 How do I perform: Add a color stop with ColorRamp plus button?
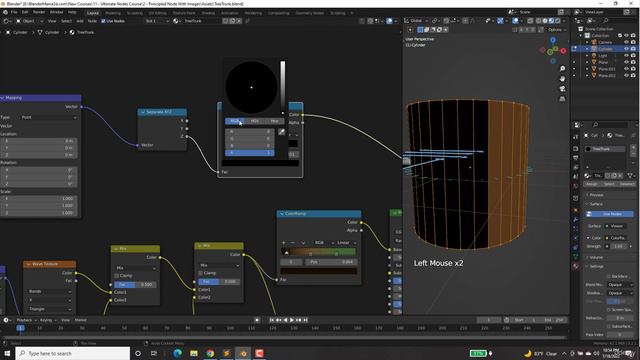pos(284,243)
